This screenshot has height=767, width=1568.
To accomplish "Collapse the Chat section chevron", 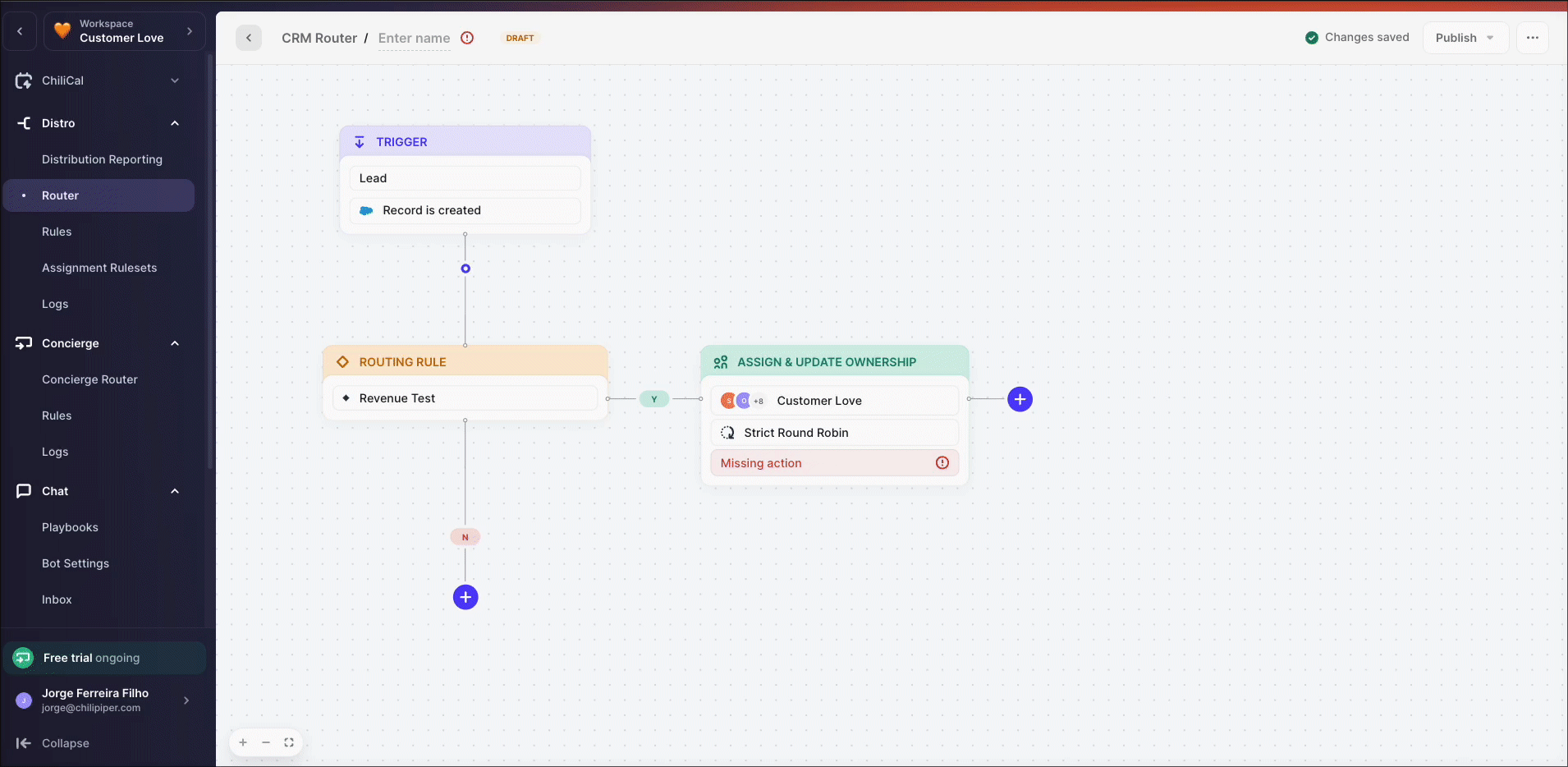I will click(x=175, y=491).
